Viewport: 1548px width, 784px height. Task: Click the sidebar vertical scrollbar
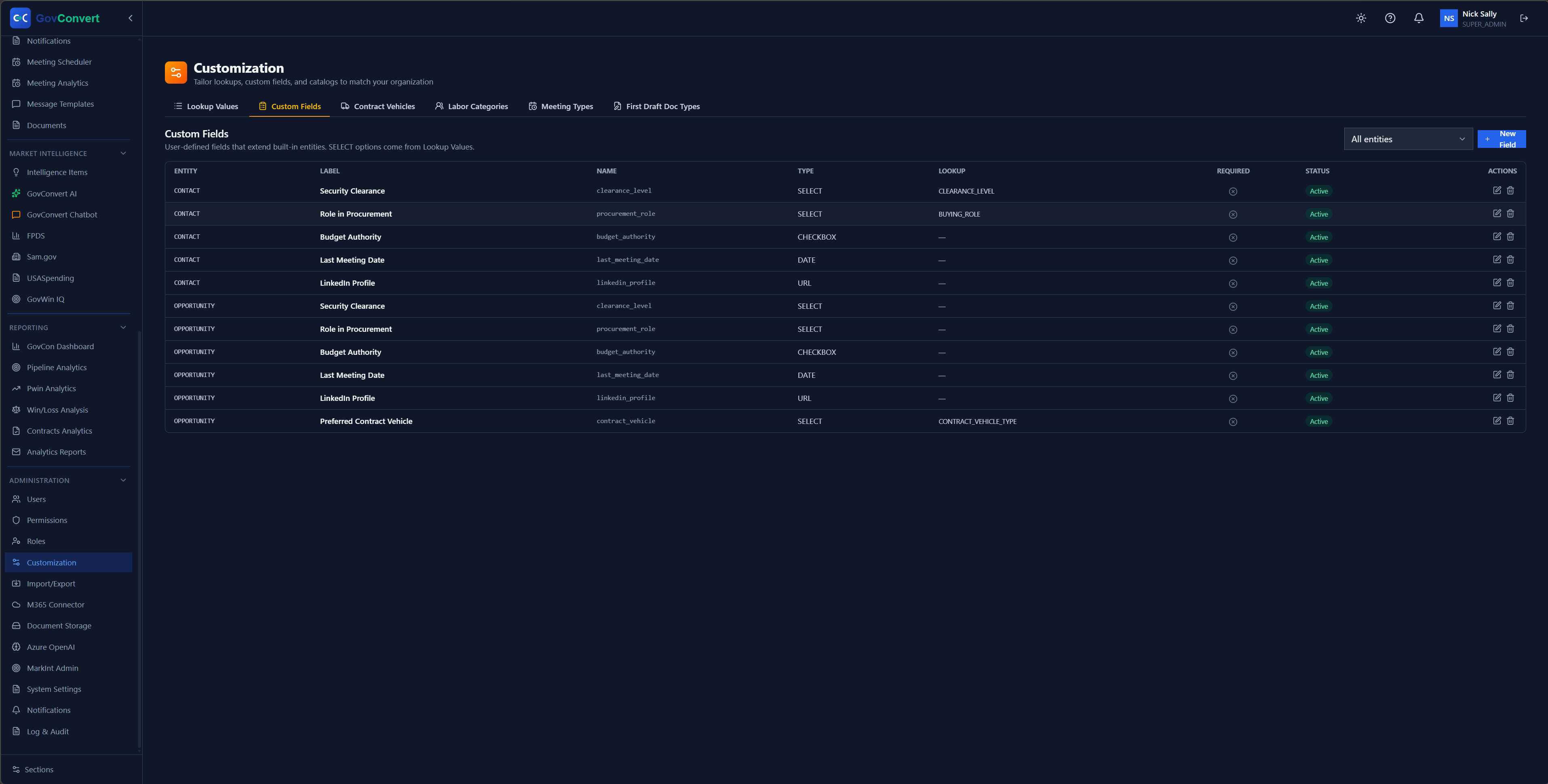[139, 538]
